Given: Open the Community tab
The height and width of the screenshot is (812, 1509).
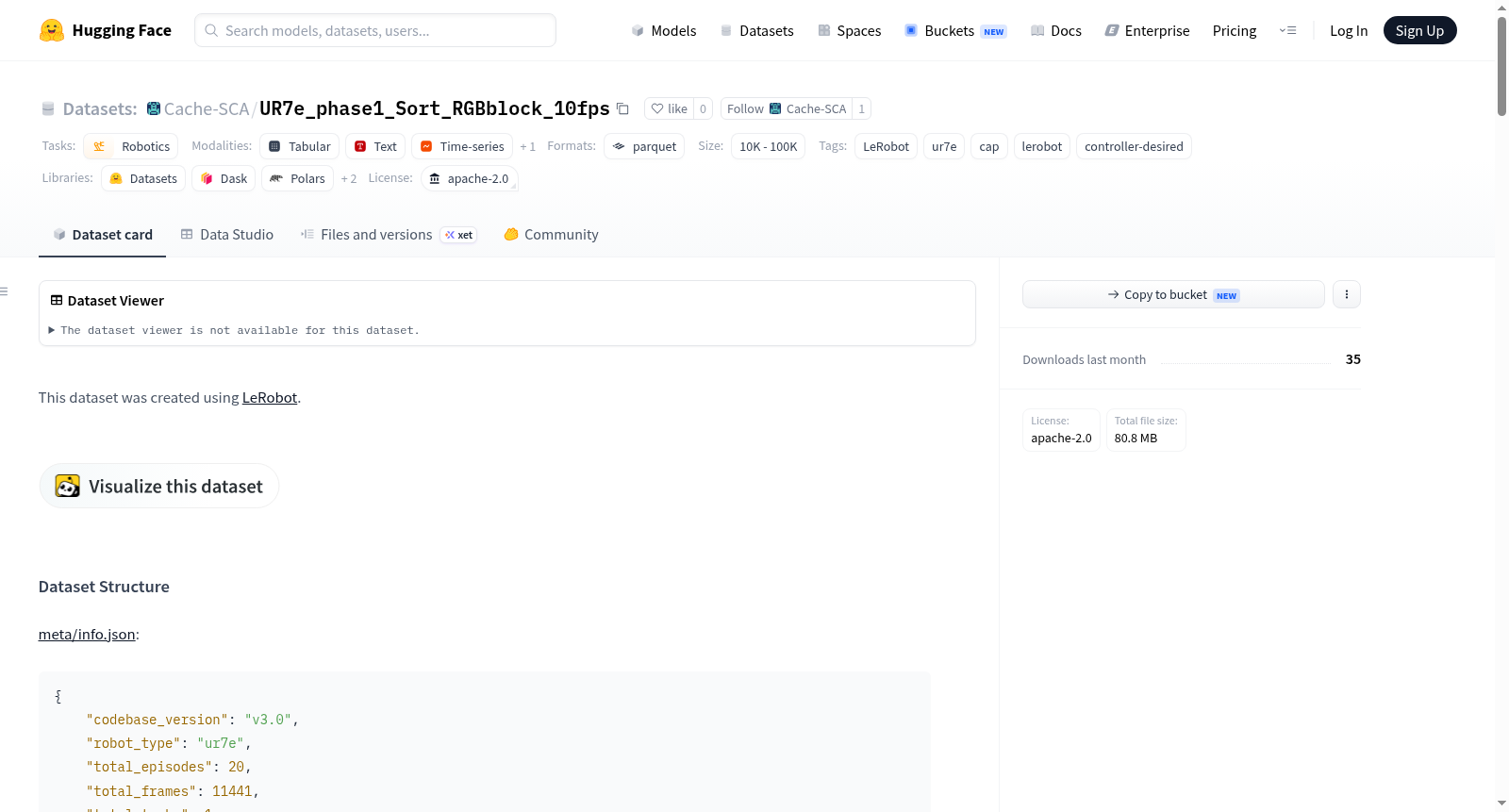Looking at the screenshot, I should click(551, 234).
